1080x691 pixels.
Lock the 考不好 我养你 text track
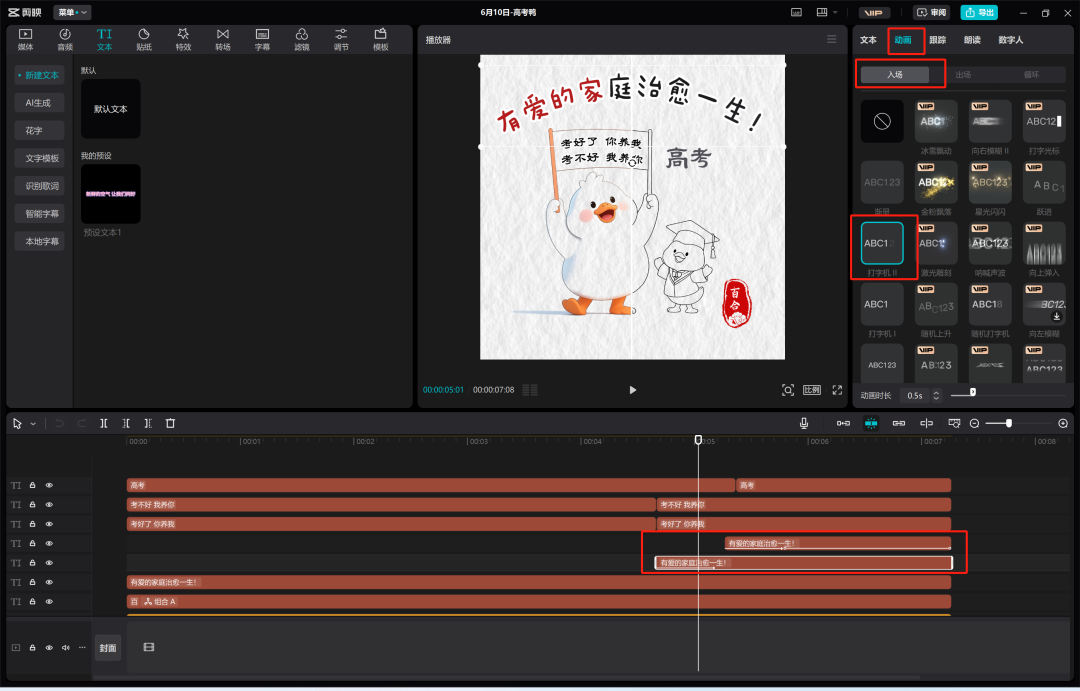pyautogui.click(x=32, y=505)
